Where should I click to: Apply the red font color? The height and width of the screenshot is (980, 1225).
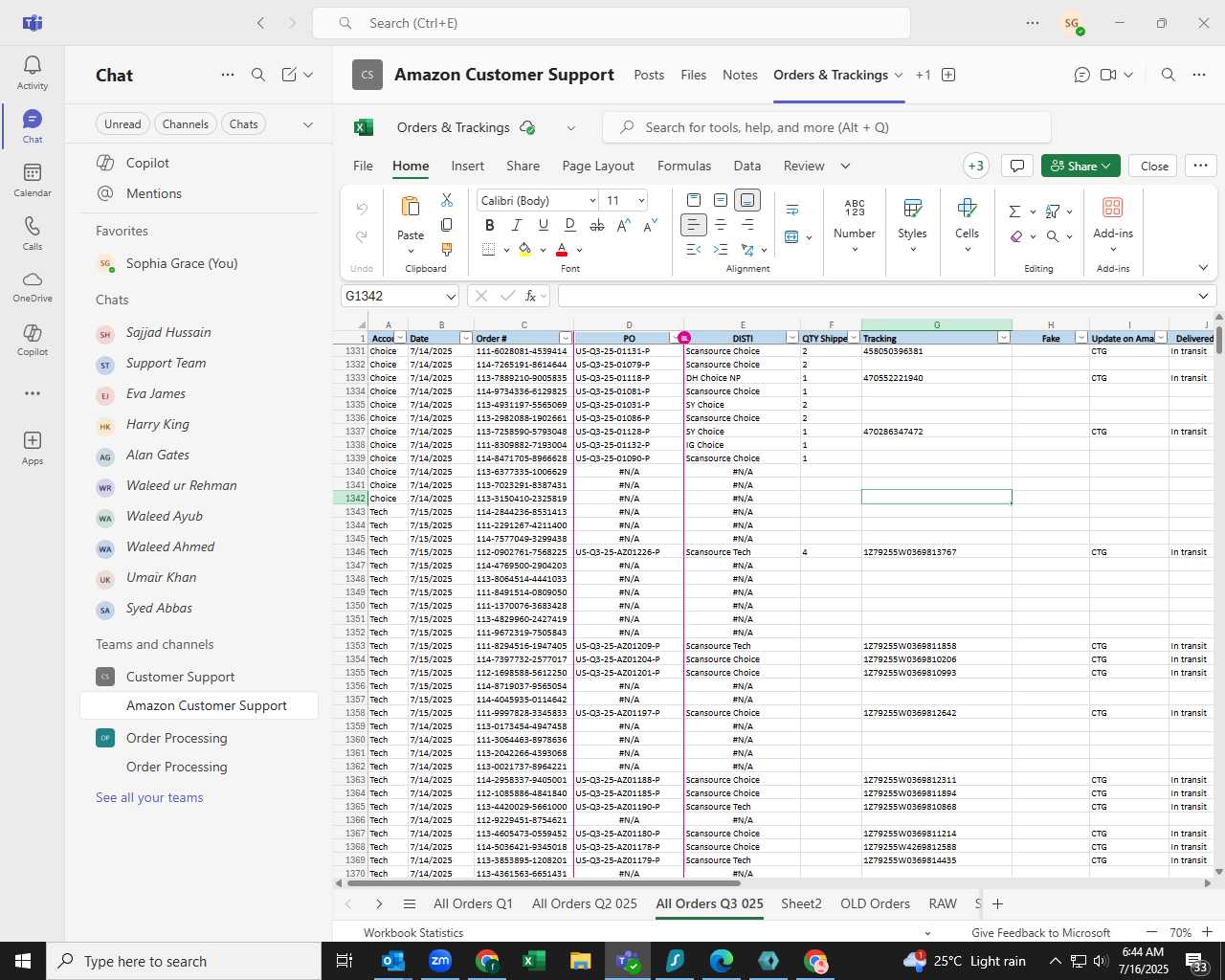click(x=562, y=250)
